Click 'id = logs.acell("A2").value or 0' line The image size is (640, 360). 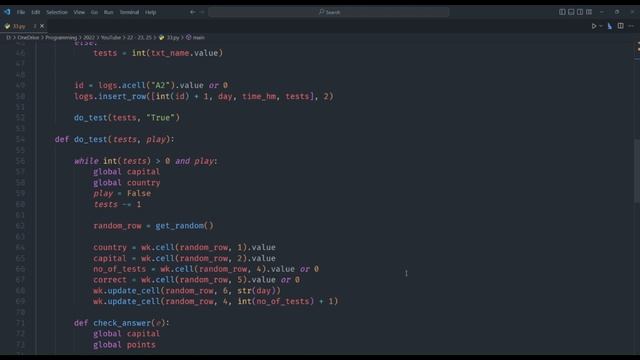[x=151, y=85]
